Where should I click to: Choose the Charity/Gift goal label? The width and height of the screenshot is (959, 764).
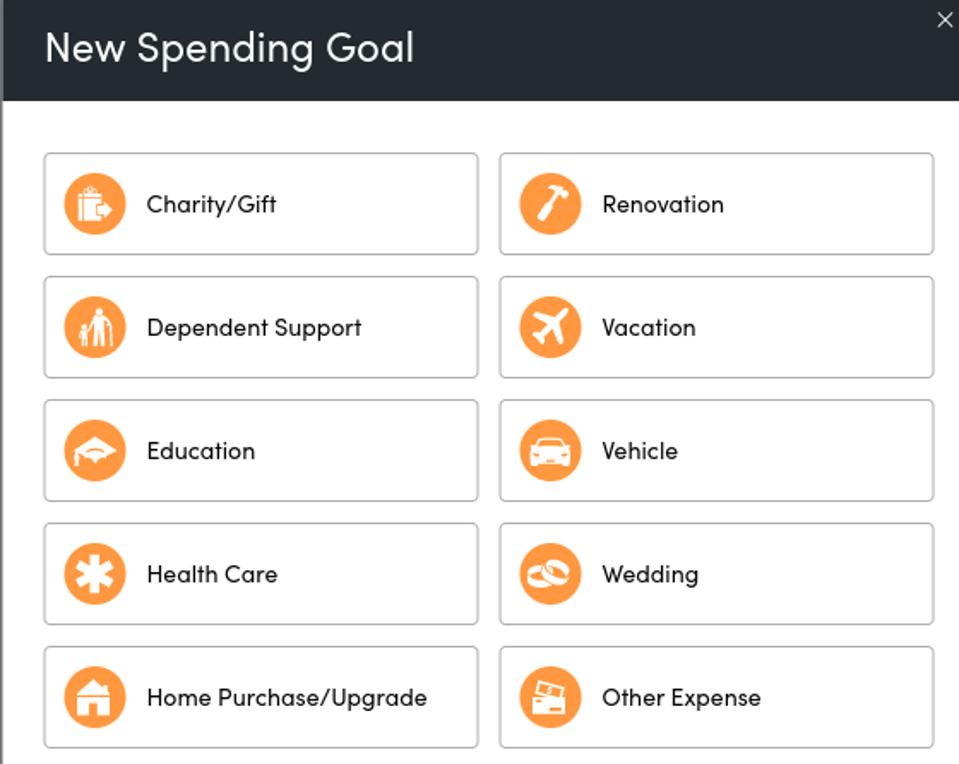211,204
